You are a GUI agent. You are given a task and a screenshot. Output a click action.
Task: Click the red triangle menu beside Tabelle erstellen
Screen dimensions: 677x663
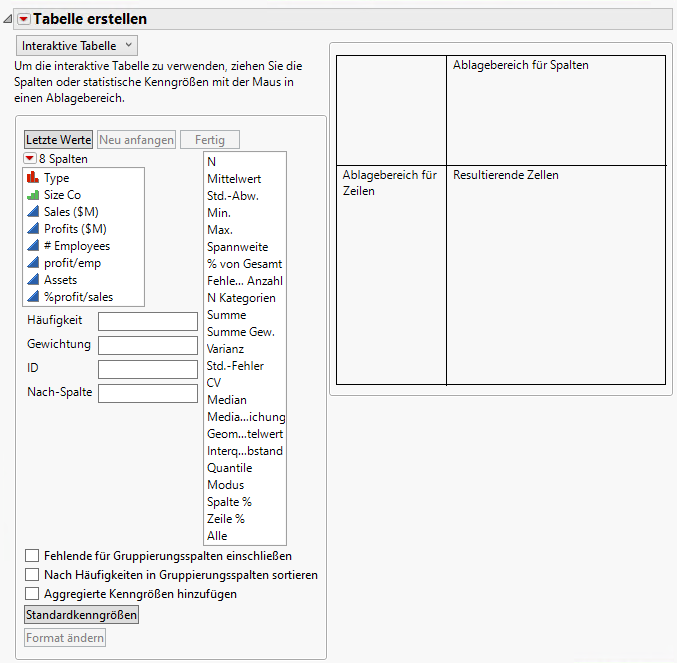[x=23, y=19]
